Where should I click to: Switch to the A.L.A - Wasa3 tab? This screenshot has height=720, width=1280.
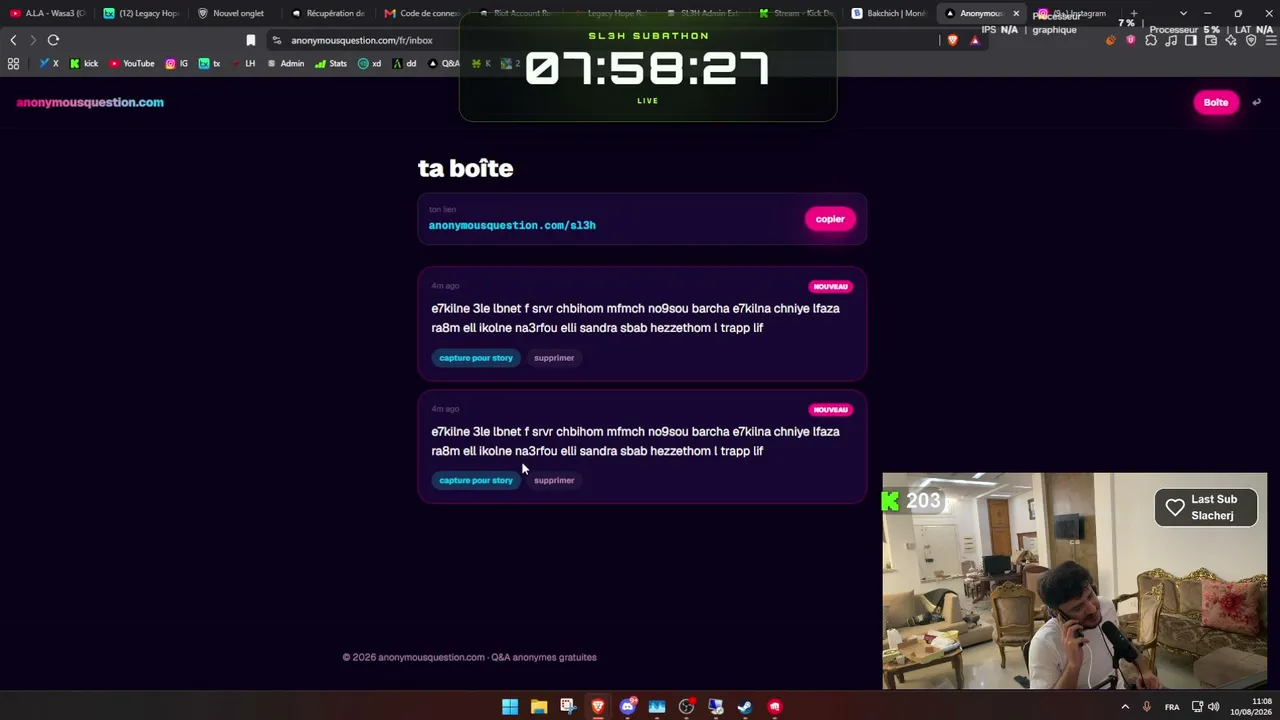tap(47, 13)
